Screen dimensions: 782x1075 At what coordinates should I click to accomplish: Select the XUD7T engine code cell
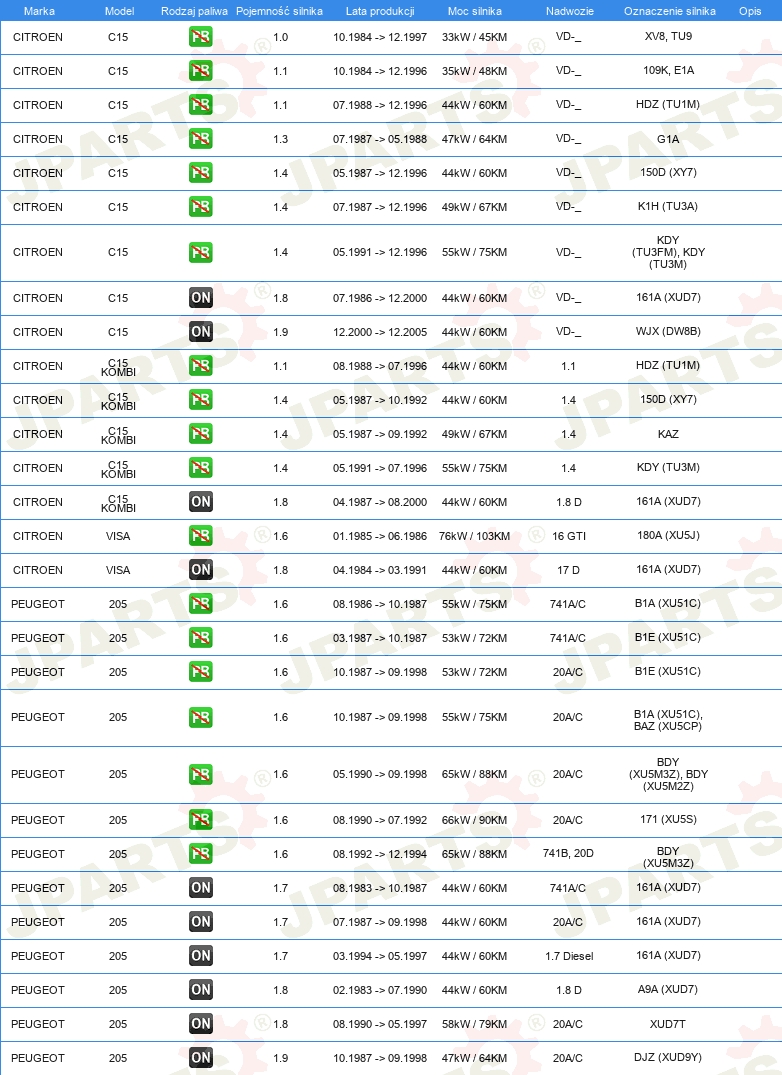pos(668,1024)
